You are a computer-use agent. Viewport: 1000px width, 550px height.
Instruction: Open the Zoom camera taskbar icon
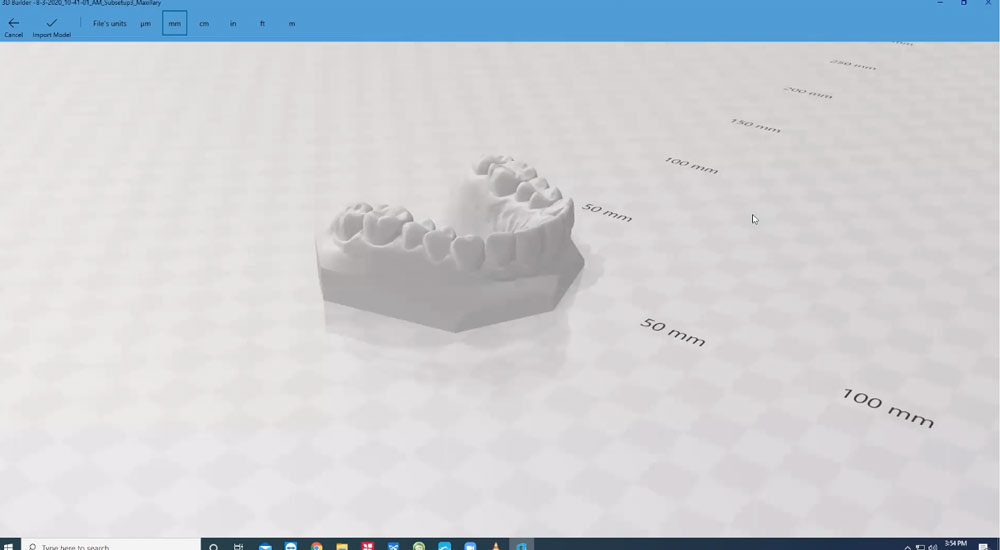470,546
